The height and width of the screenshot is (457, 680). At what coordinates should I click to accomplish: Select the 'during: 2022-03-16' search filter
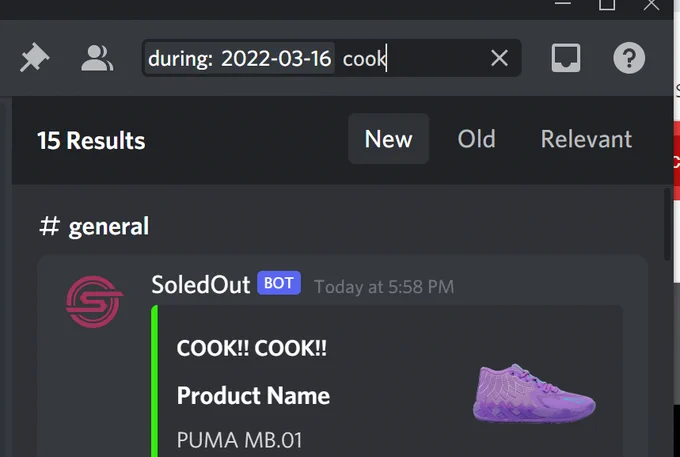[240, 58]
